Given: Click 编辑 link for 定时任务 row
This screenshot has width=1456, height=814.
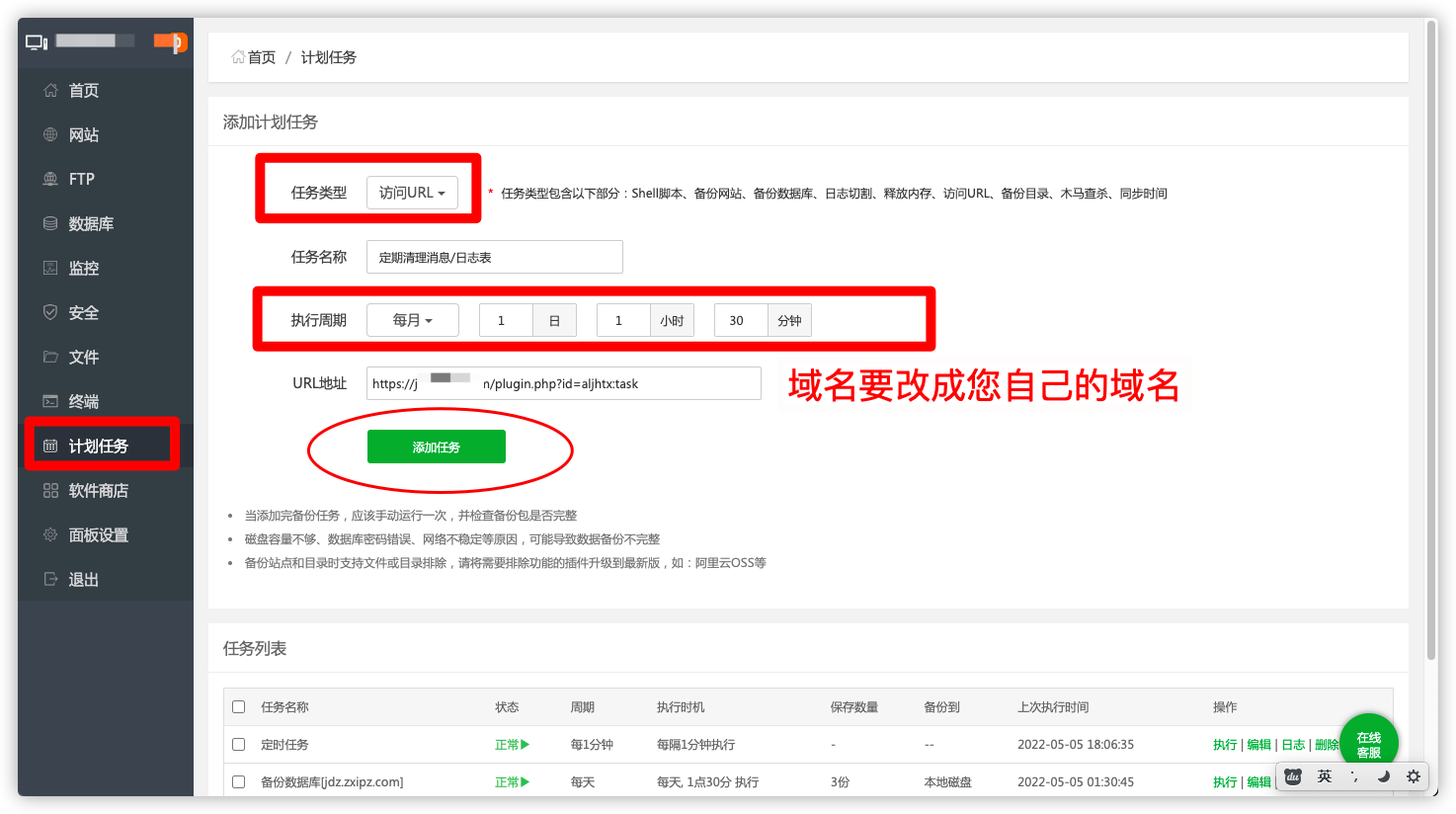Looking at the screenshot, I should tap(1258, 745).
